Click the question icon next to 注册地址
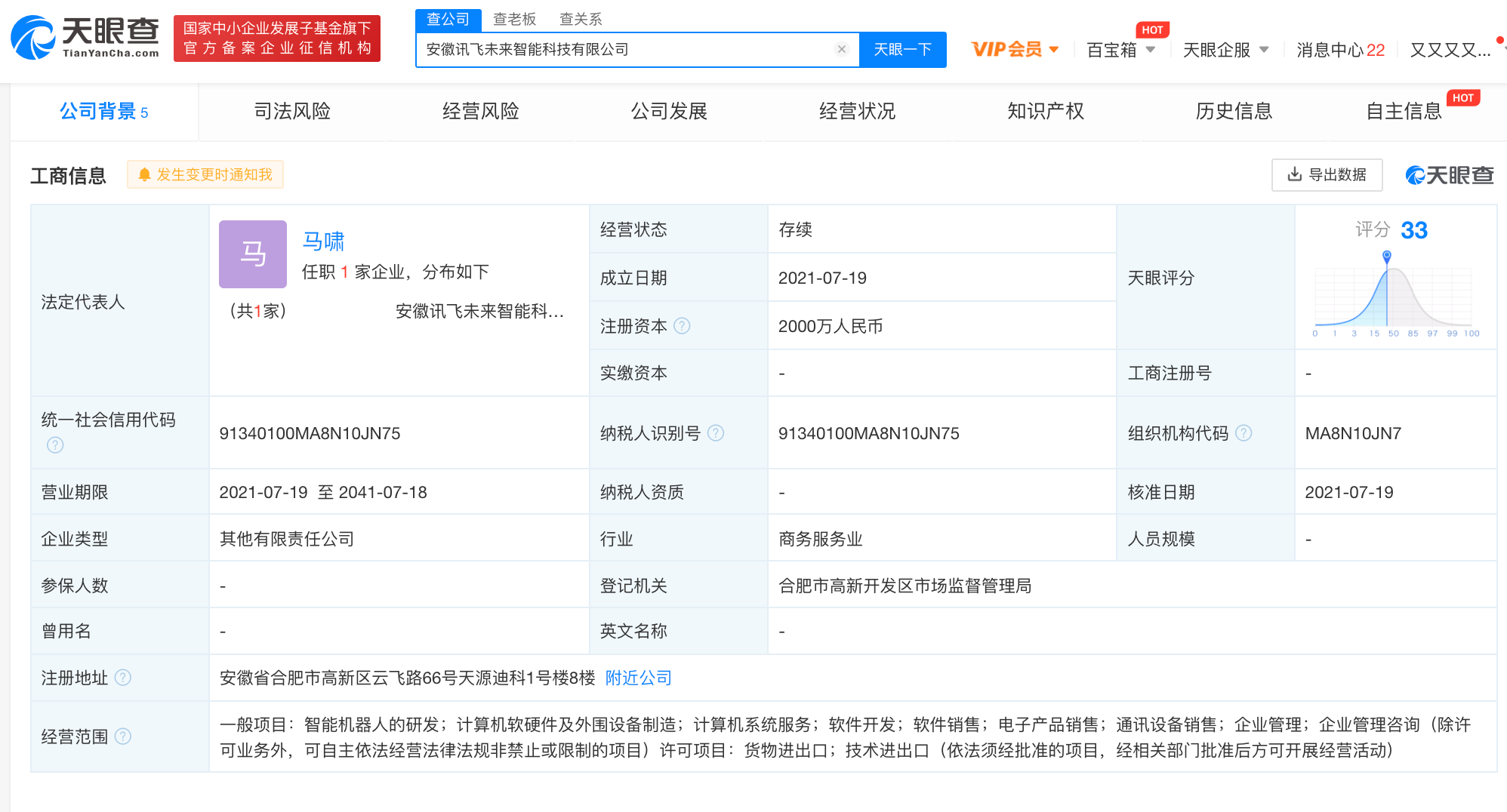The height and width of the screenshot is (812, 1507). (123, 678)
